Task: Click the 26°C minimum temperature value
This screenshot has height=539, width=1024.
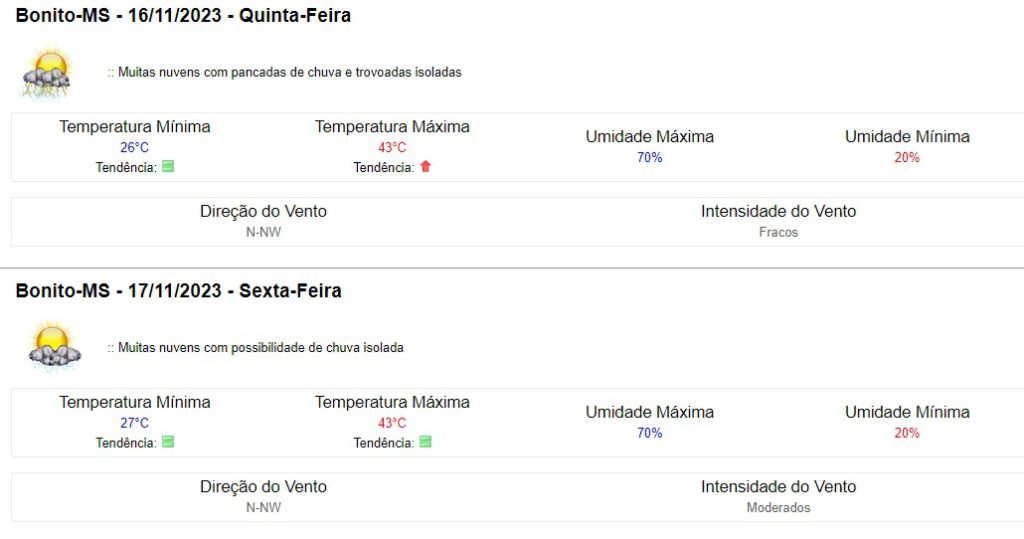Action: pos(134,147)
